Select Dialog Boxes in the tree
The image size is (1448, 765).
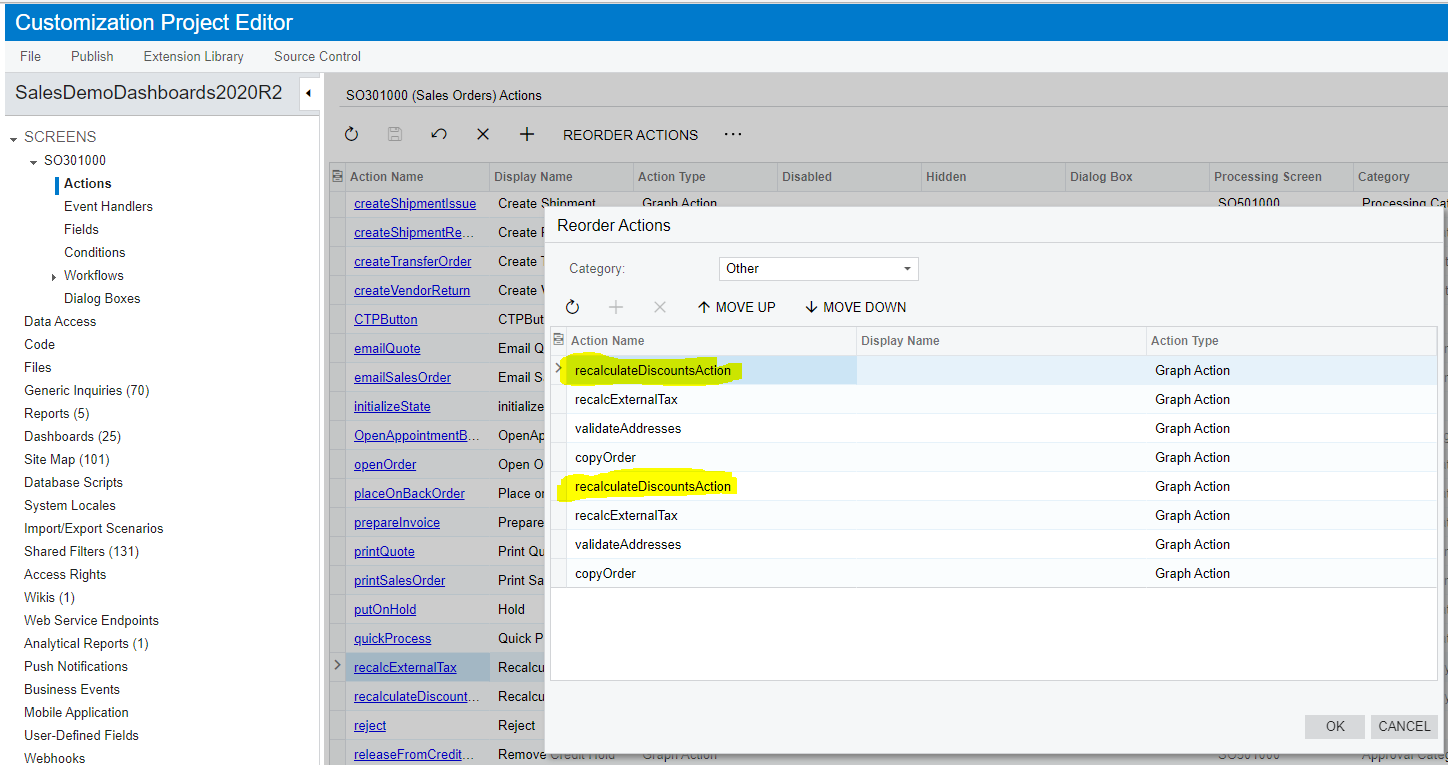[102, 298]
